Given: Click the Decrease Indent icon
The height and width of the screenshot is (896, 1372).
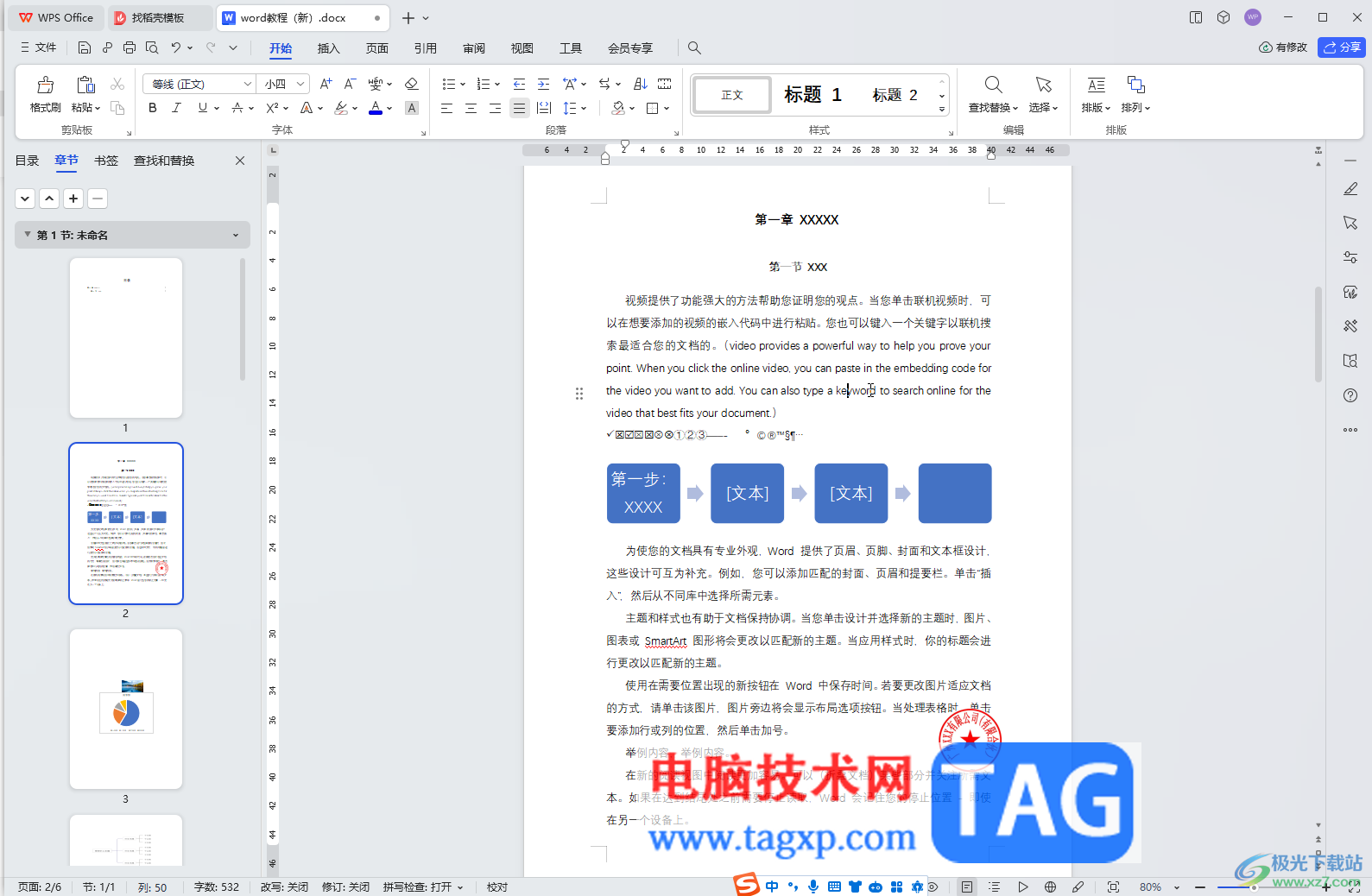Looking at the screenshot, I should coord(519,84).
